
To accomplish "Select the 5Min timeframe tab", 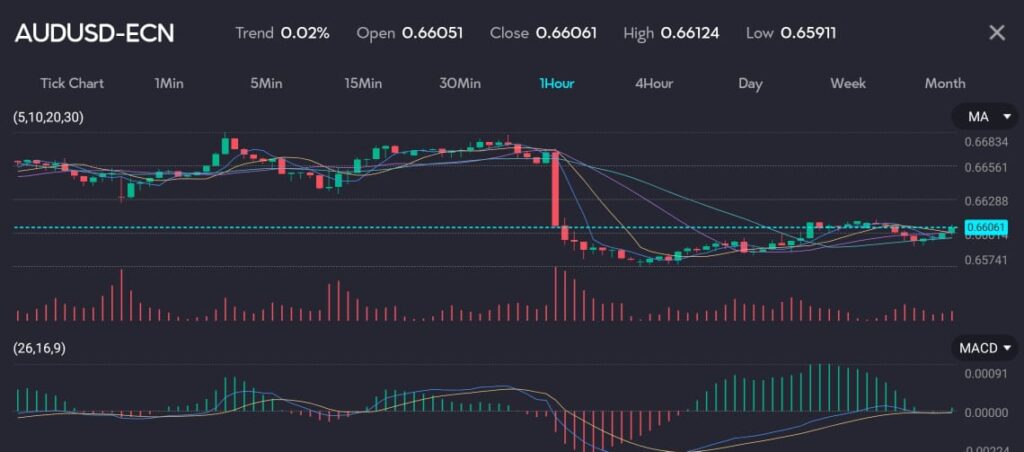I will tap(267, 83).
